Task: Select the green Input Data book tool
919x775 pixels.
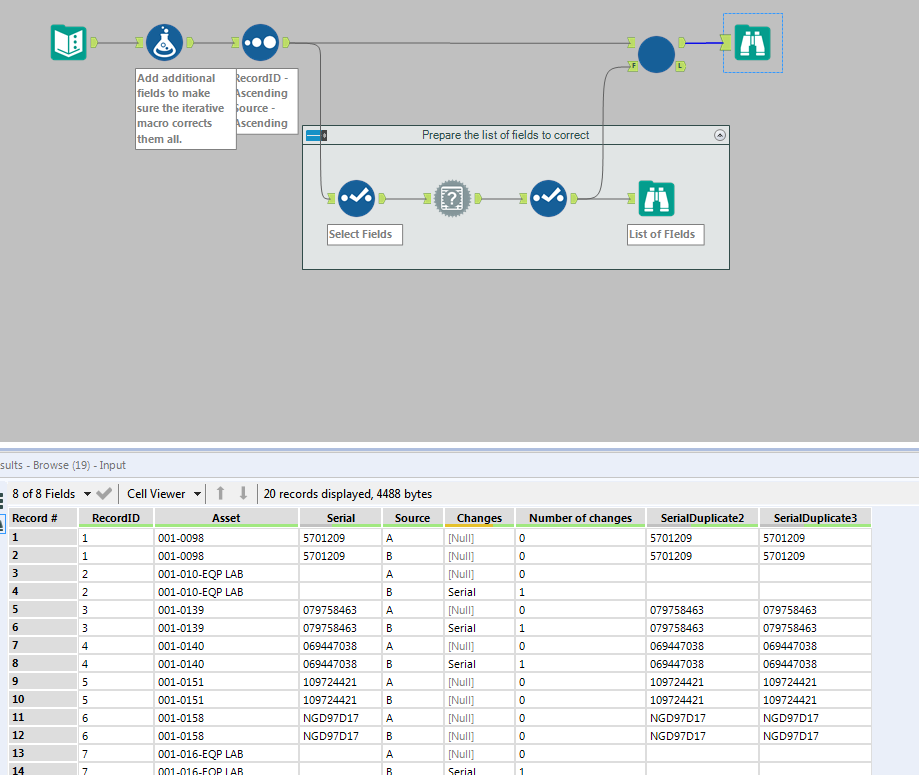Action: click(x=69, y=42)
